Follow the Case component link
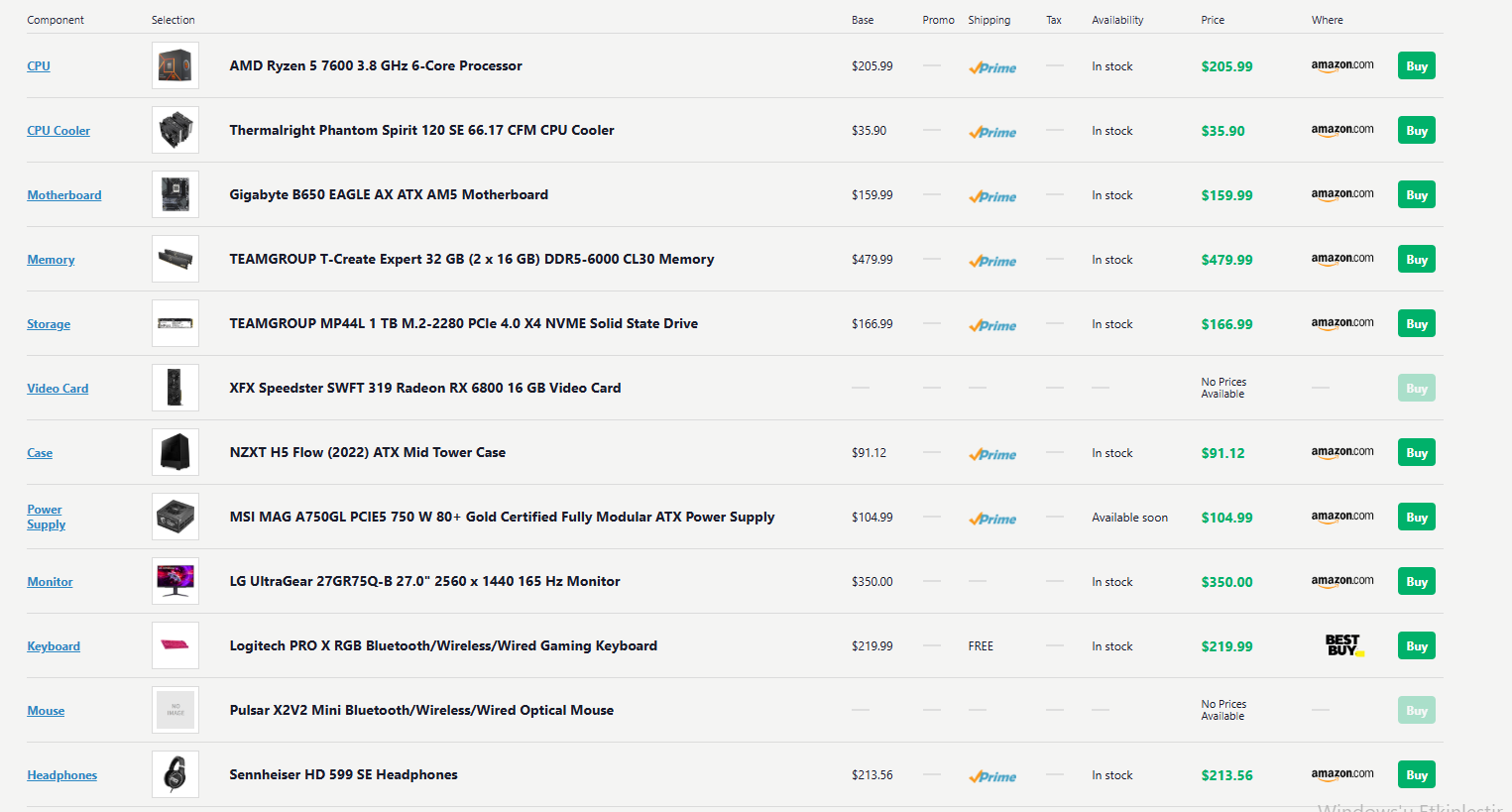 40,453
